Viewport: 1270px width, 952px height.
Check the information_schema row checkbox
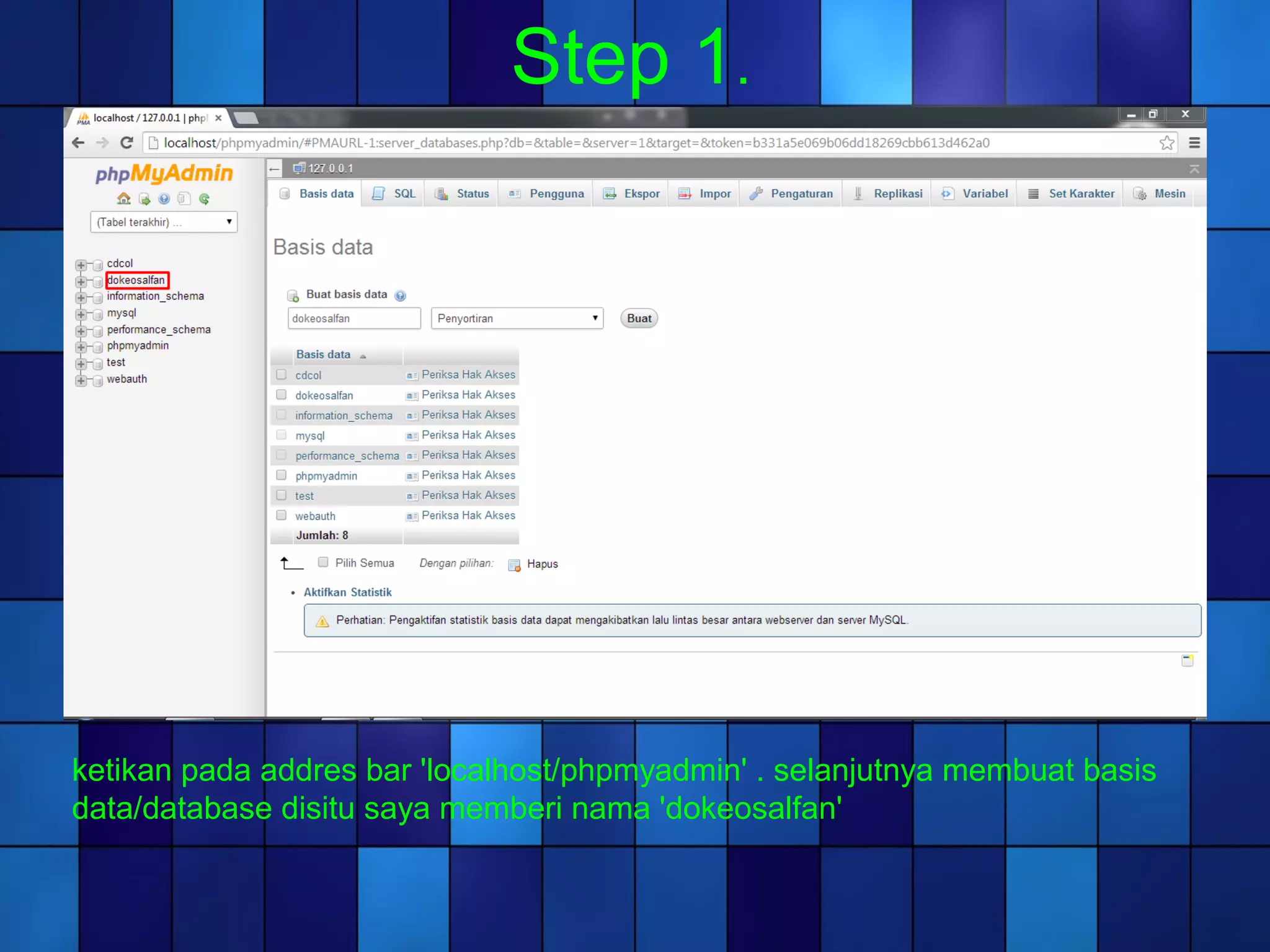(282, 415)
